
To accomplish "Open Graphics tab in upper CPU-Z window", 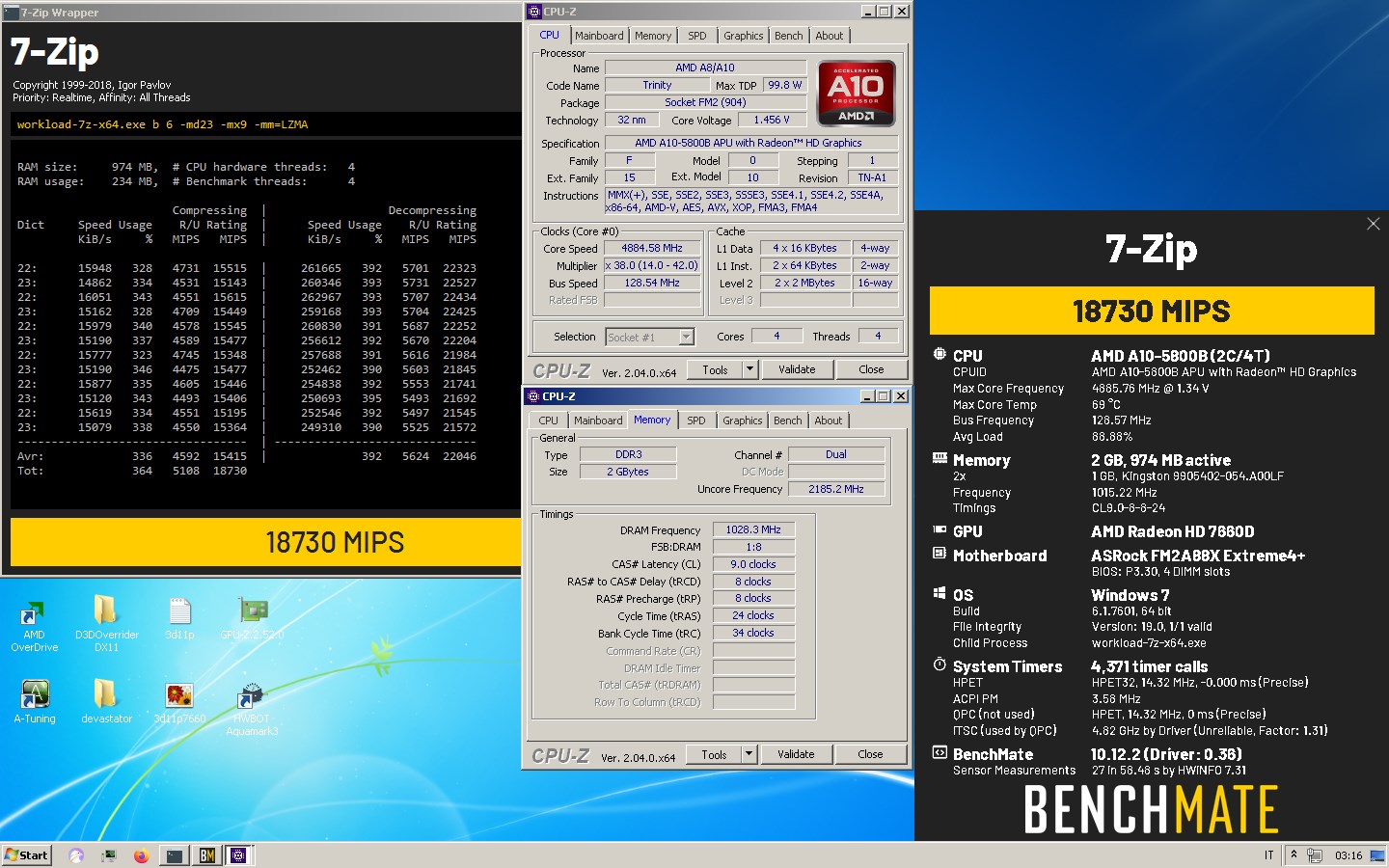I will (x=744, y=36).
